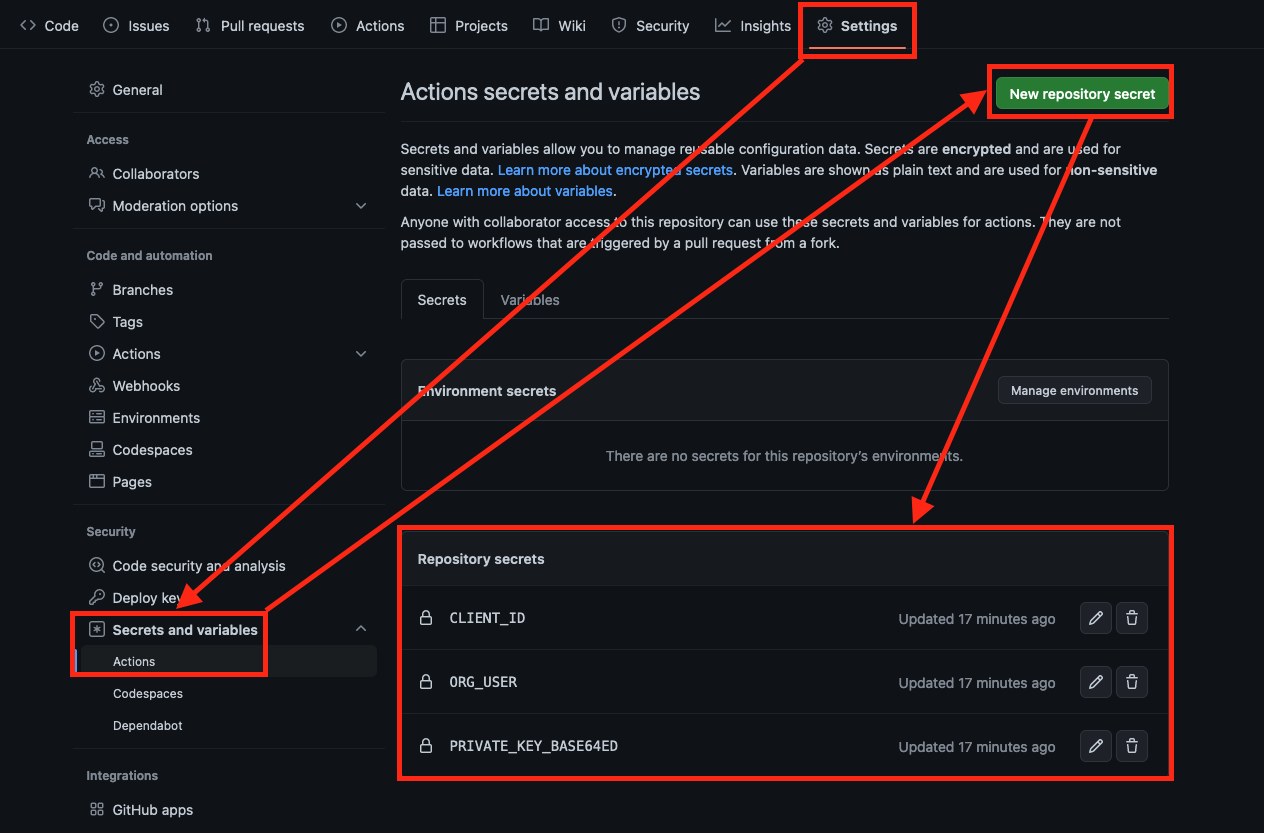Open the Security tab in top navigation

pyautogui.click(x=650, y=26)
